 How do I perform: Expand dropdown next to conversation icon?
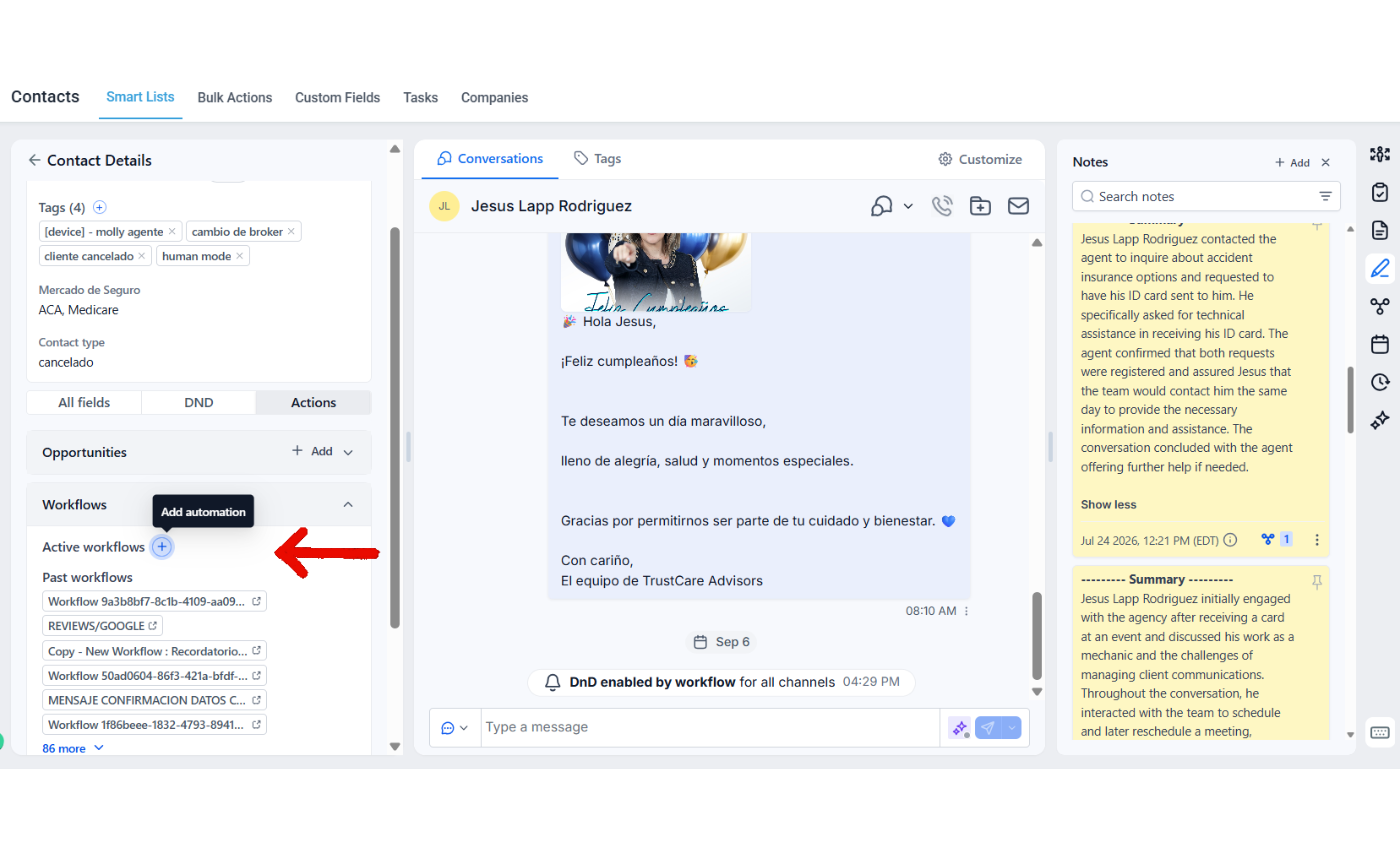(x=908, y=206)
